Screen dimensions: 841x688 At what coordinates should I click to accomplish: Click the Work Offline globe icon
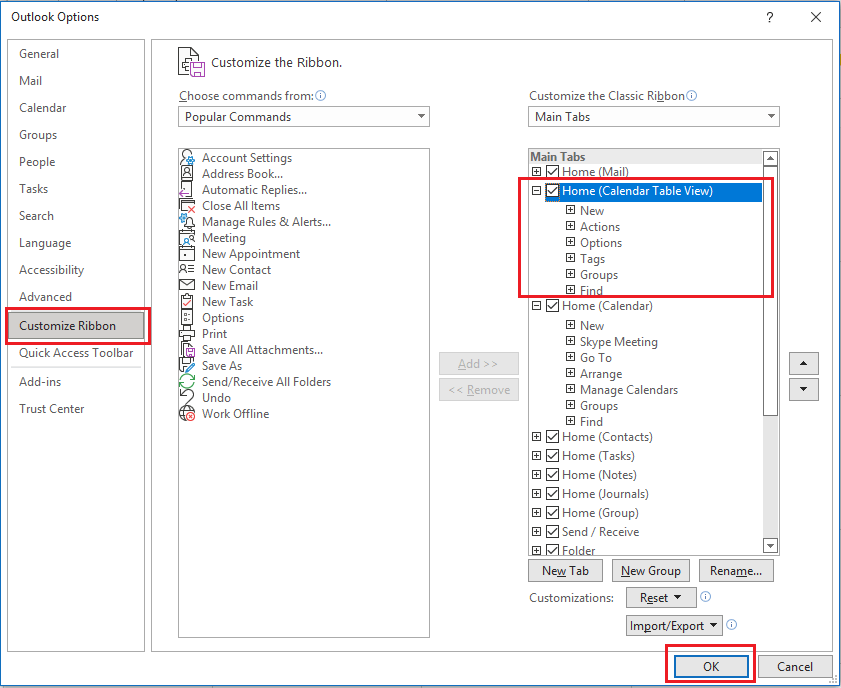pyautogui.click(x=187, y=414)
